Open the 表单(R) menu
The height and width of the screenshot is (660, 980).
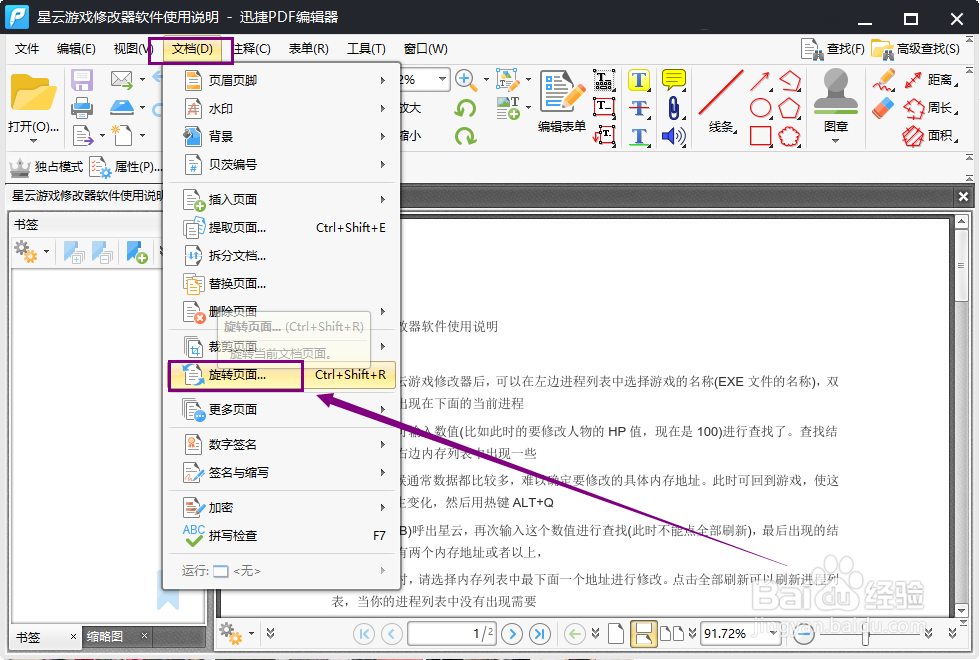click(x=308, y=49)
